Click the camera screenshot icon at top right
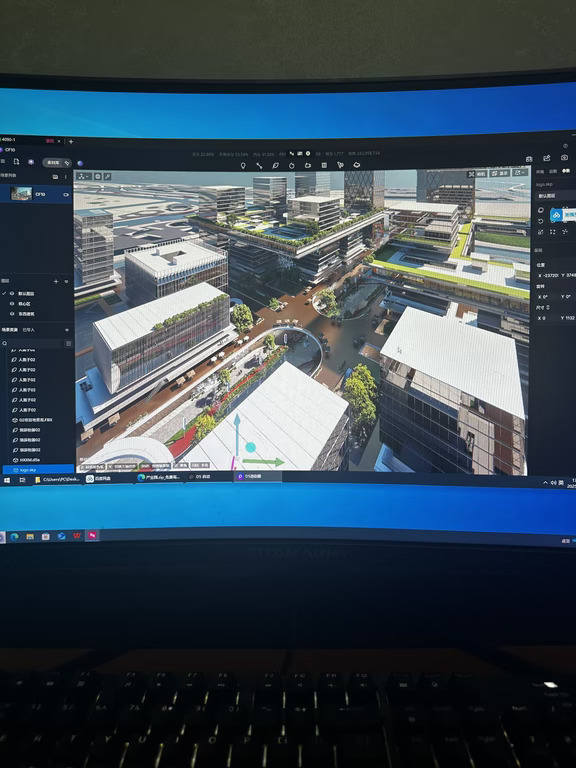The width and height of the screenshot is (576, 768). pyautogui.click(x=564, y=158)
